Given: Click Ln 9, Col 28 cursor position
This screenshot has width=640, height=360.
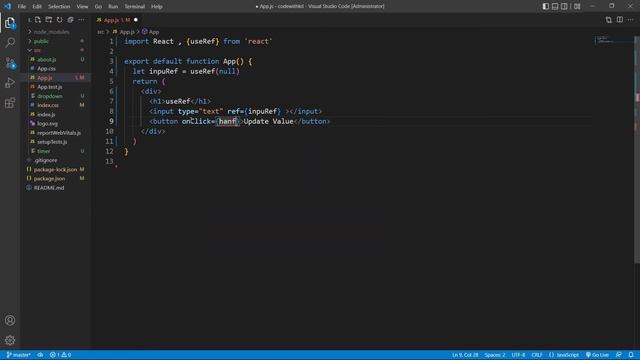Looking at the screenshot, I should [x=465, y=355].
